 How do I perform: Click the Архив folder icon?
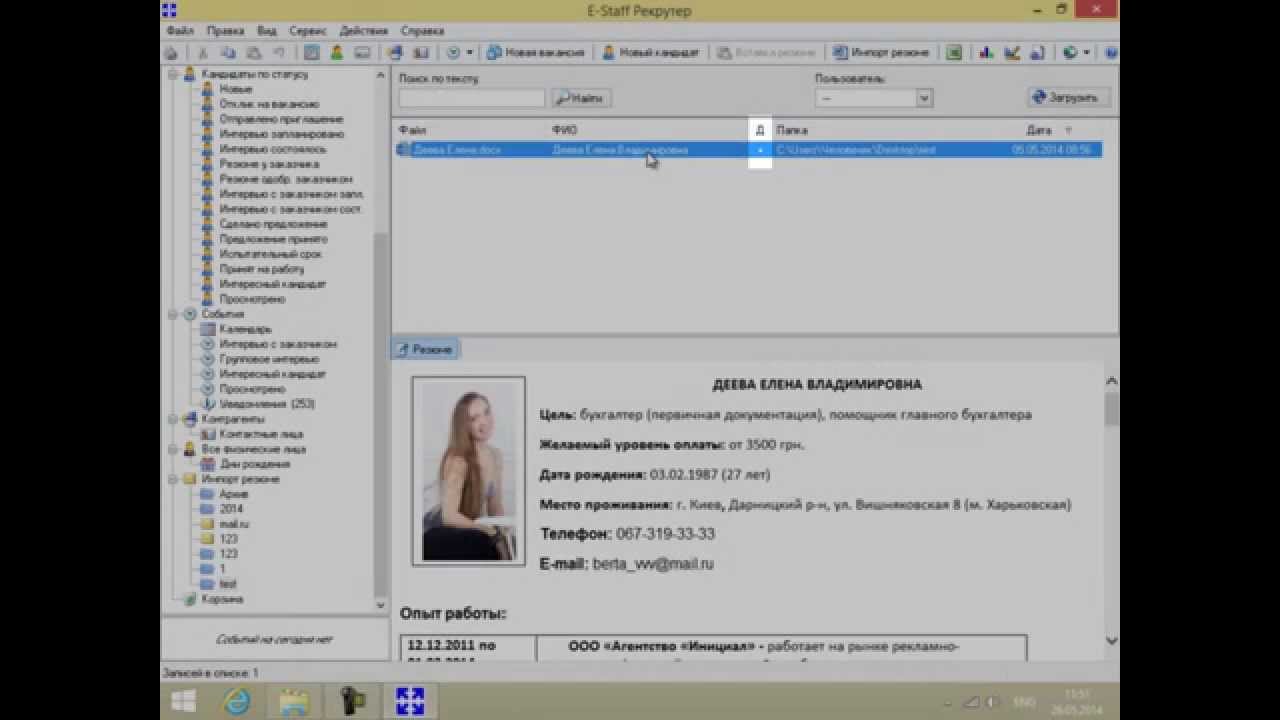point(208,494)
